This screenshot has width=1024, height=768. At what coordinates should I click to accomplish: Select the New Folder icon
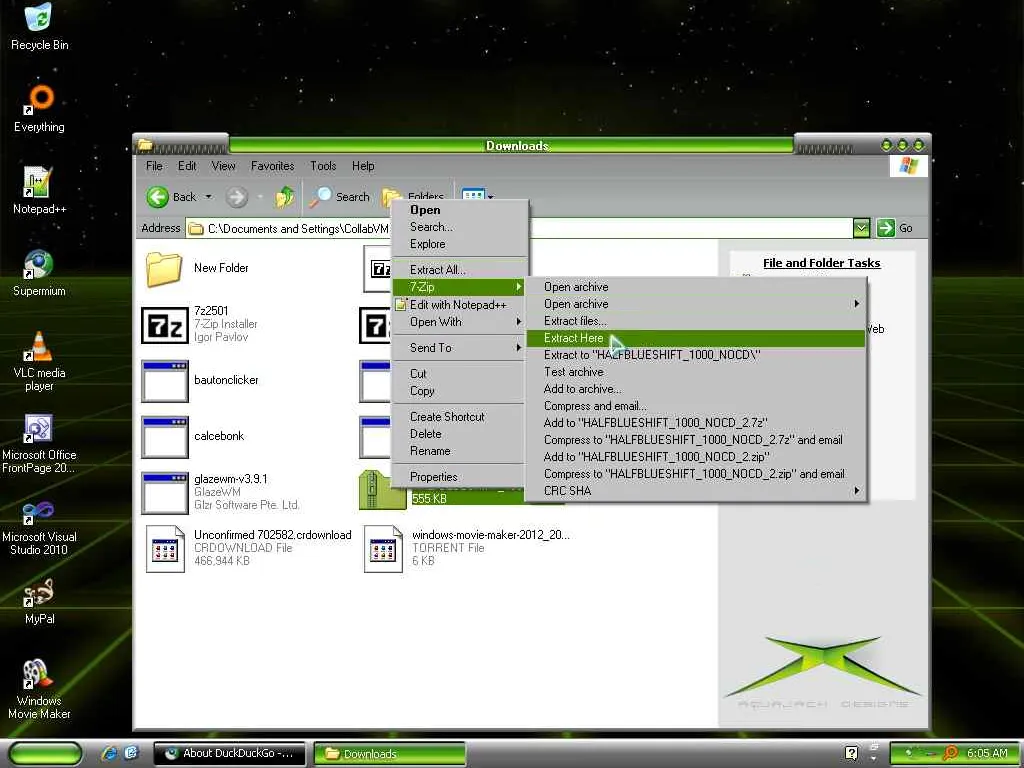point(163,268)
